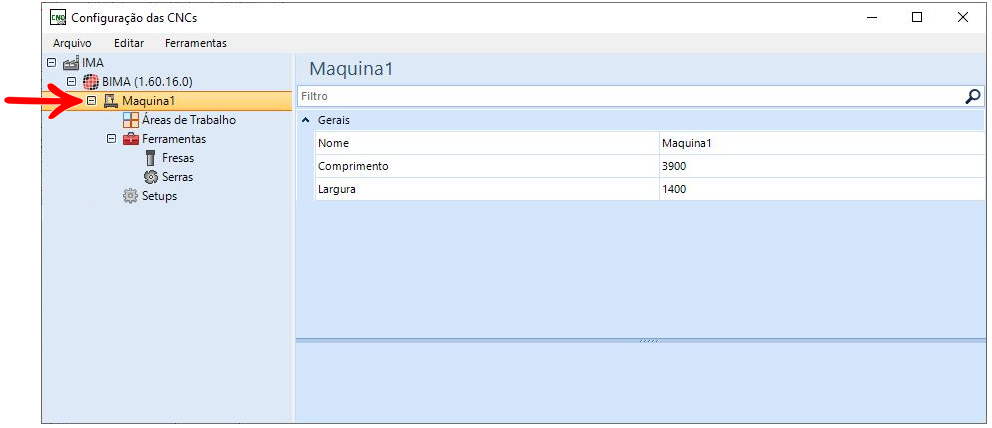This screenshot has height=428, width=992.
Task: Click the IMA factory icon in tree
Action: tap(71, 63)
